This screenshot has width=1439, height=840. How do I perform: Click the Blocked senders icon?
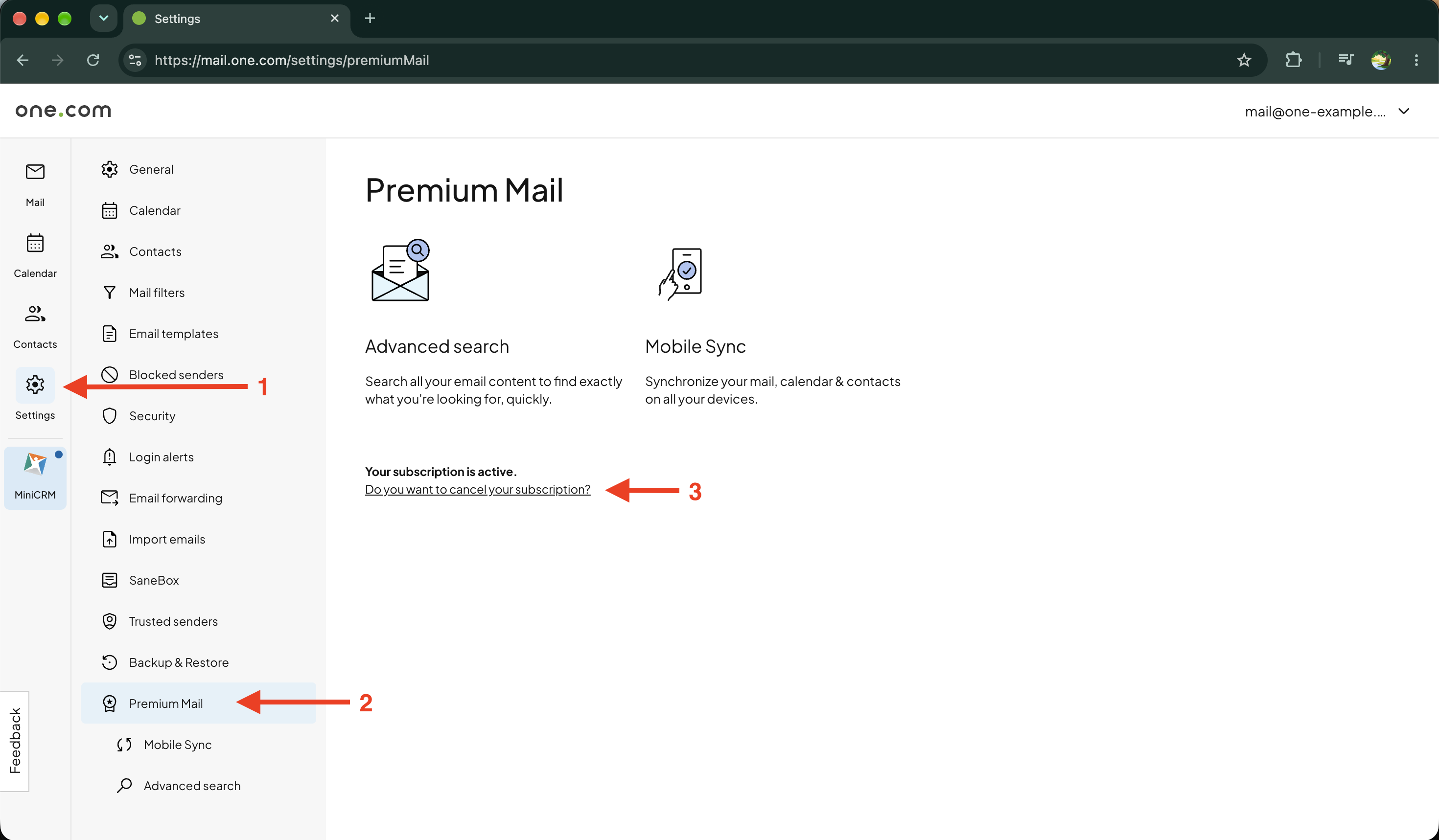(x=109, y=375)
